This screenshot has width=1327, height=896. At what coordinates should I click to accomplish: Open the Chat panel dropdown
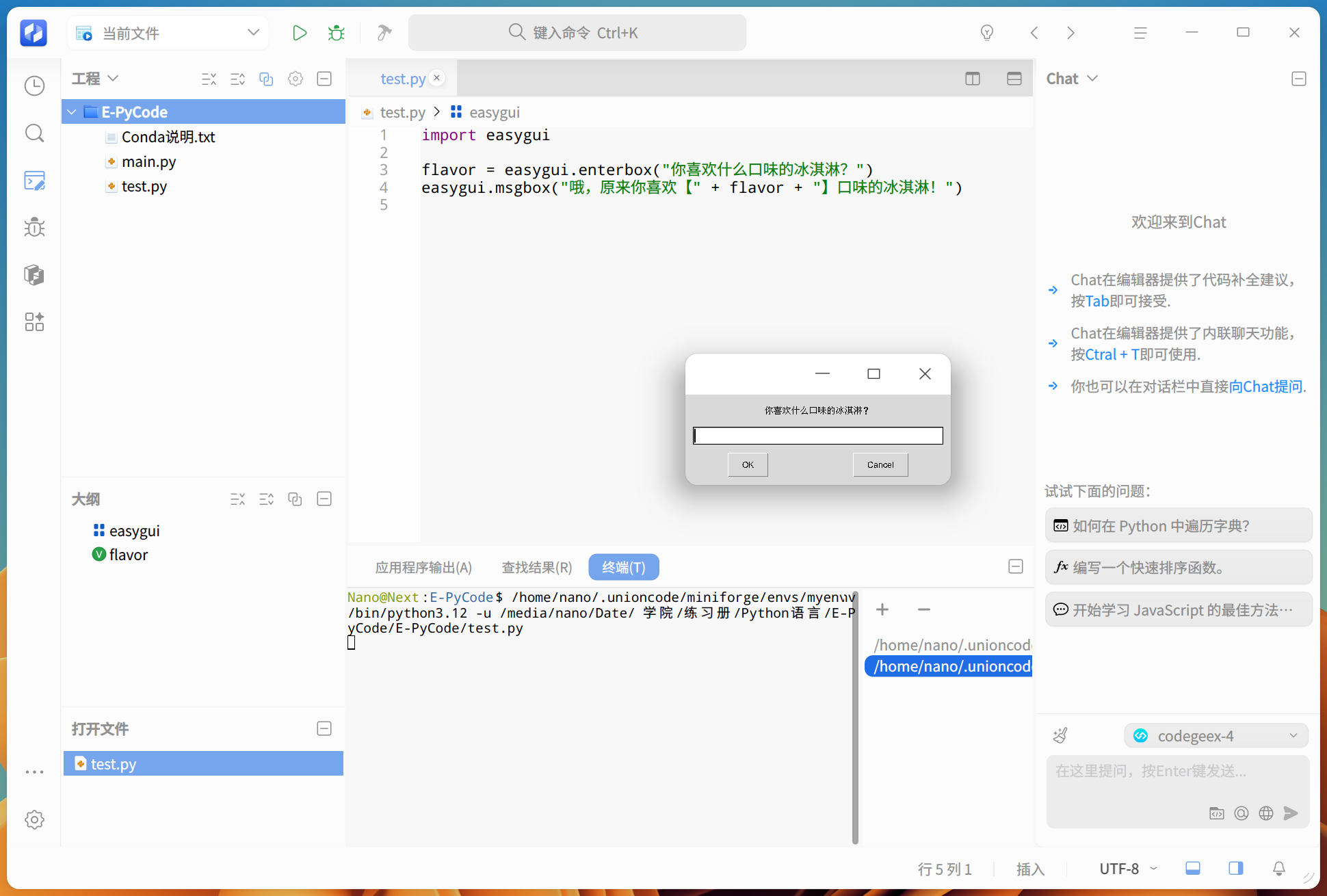[x=1092, y=79]
